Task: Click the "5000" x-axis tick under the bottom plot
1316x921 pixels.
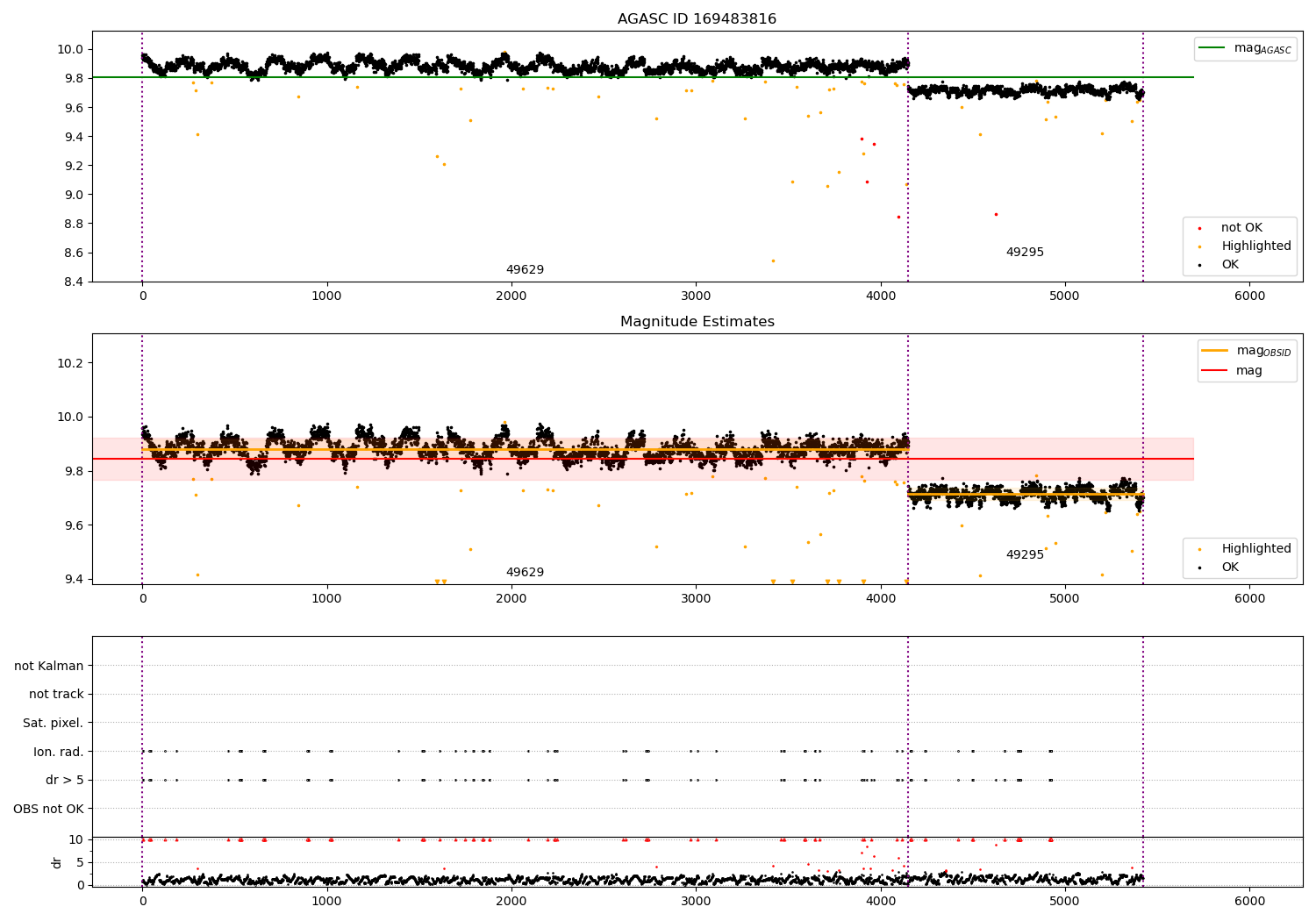Action: pos(1065,902)
